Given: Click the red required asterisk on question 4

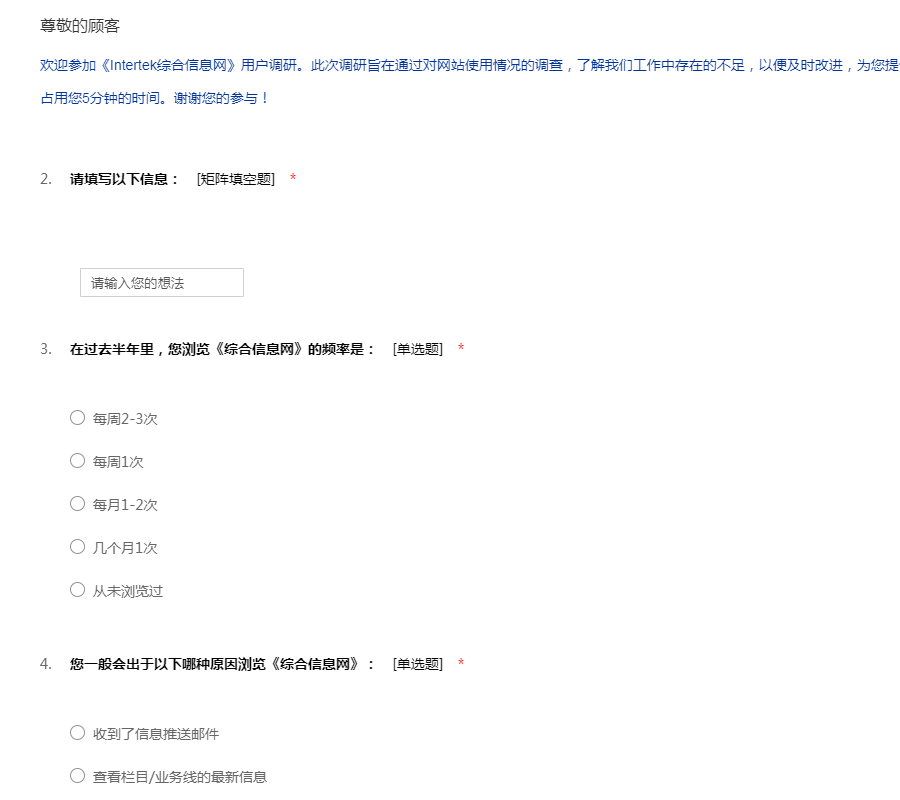Looking at the screenshot, I should click(x=461, y=664).
